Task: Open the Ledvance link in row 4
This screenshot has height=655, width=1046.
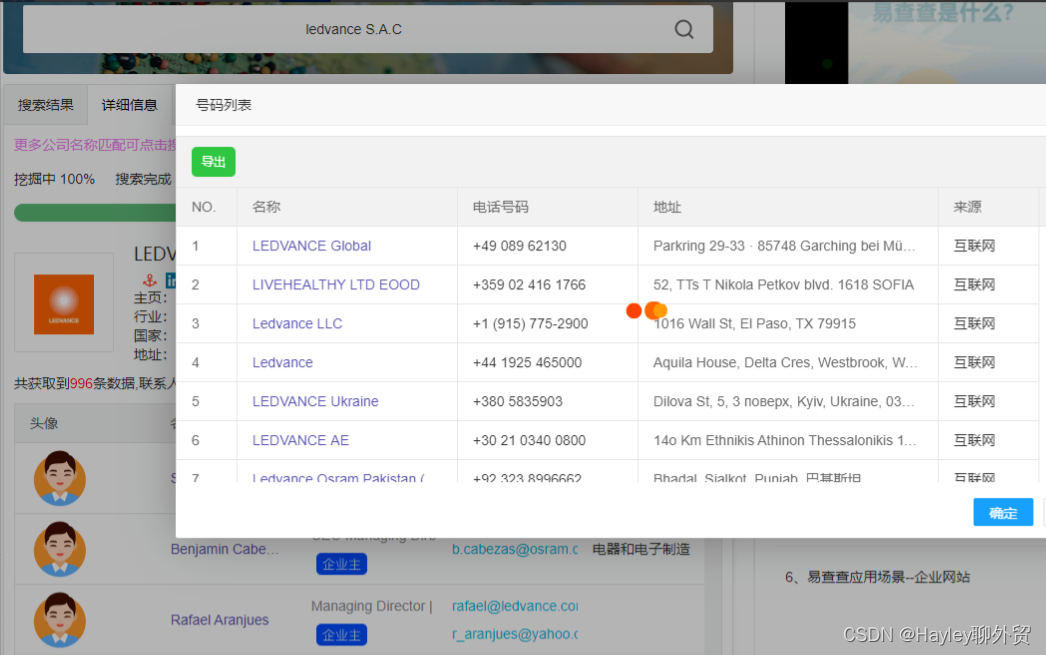Action: (282, 362)
